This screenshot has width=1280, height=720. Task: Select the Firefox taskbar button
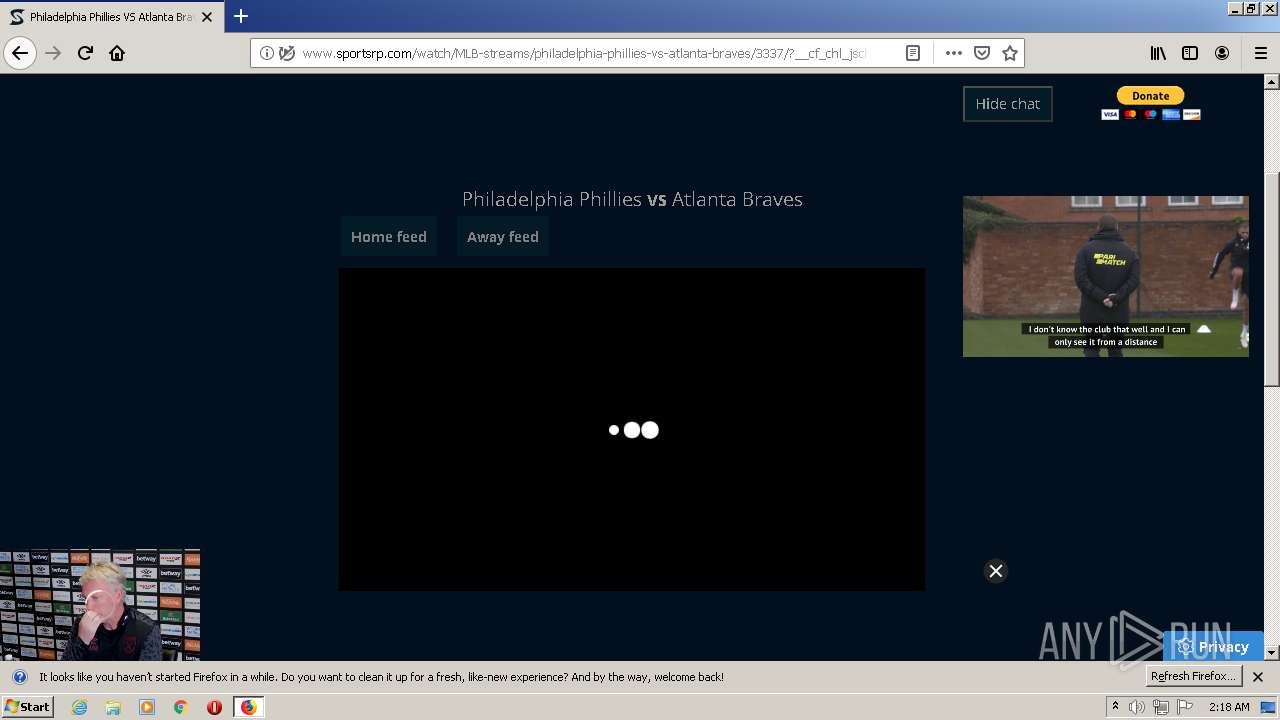pos(248,707)
